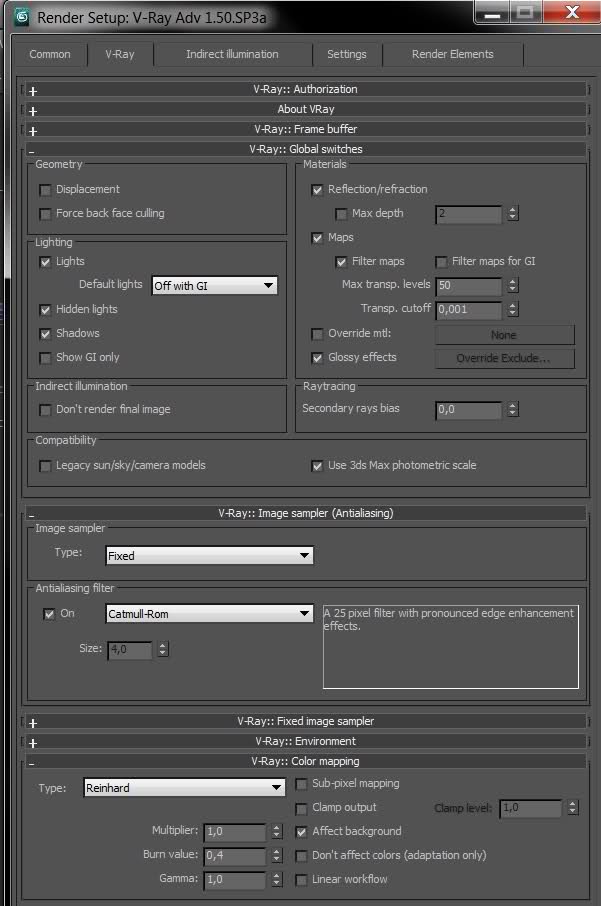The height and width of the screenshot is (906, 601).
Task: Enable Clamp output
Action: click(301, 808)
